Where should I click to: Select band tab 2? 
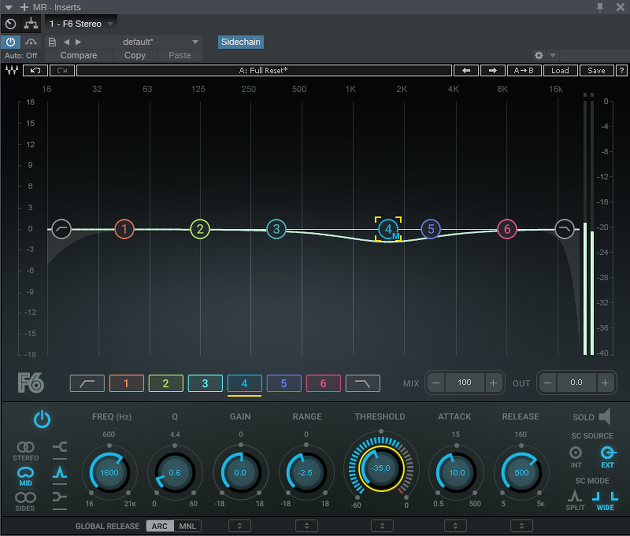pyautogui.click(x=166, y=383)
